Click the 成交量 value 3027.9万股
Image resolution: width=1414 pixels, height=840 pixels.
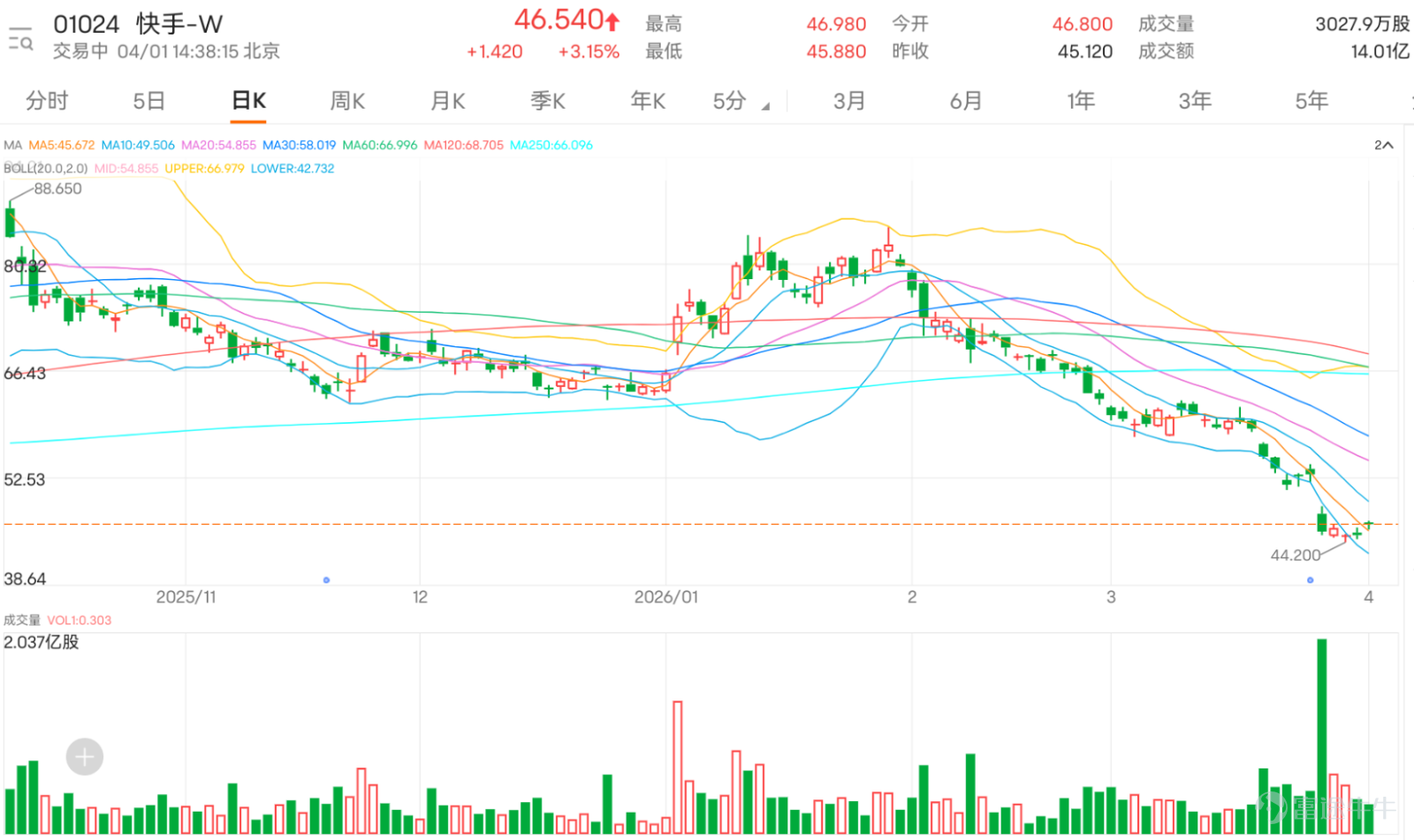1362,24
